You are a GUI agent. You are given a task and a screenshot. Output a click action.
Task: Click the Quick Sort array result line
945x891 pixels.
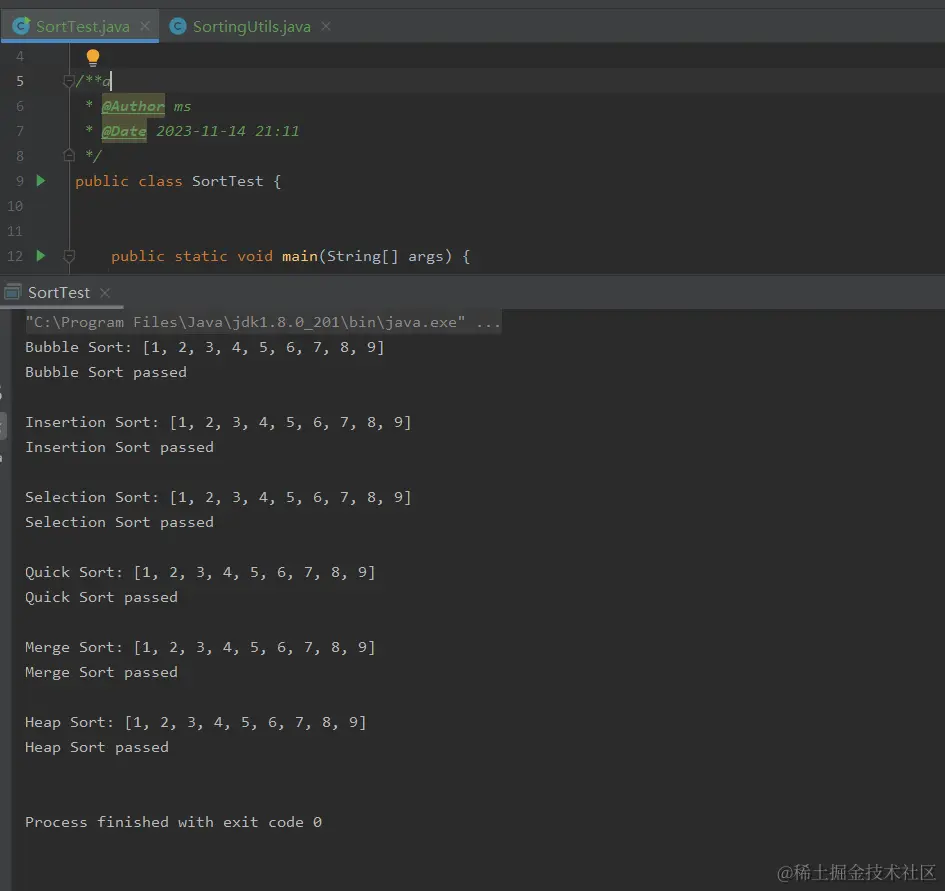[x=200, y=572]
